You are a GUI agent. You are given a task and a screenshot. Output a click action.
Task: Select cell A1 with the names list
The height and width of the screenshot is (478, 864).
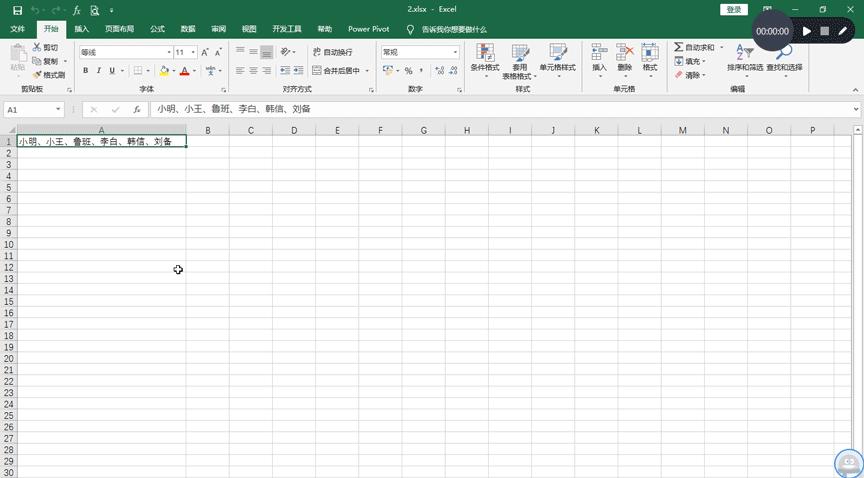click(100, 142)
